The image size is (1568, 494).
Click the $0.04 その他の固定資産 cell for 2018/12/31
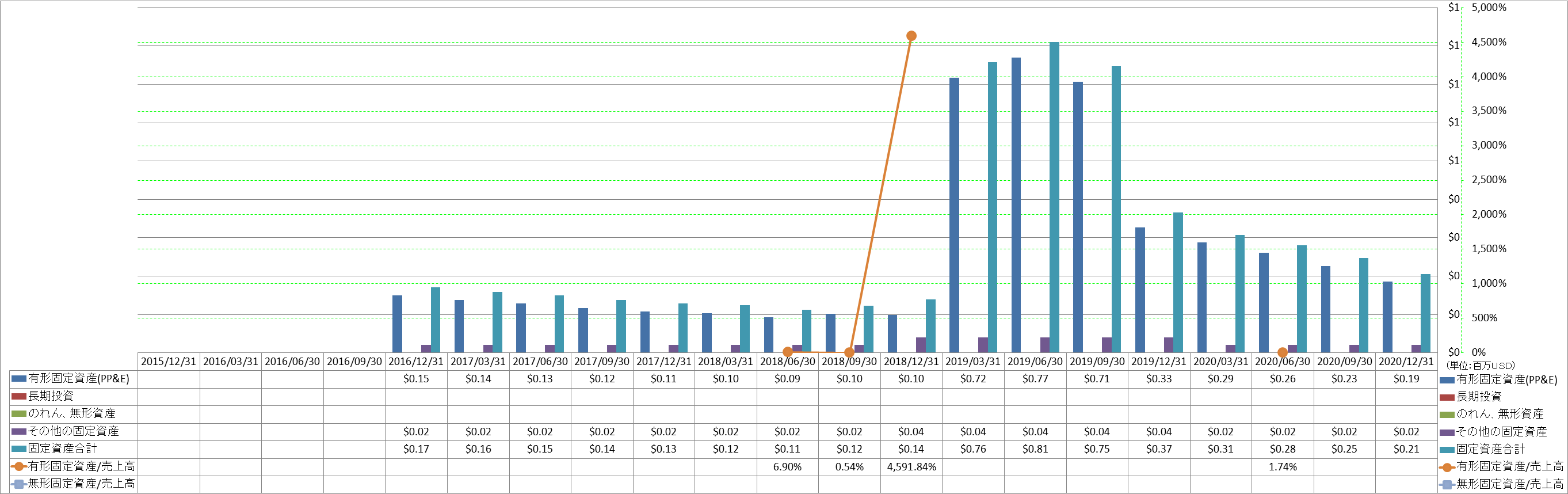click(x=911, y=431)
